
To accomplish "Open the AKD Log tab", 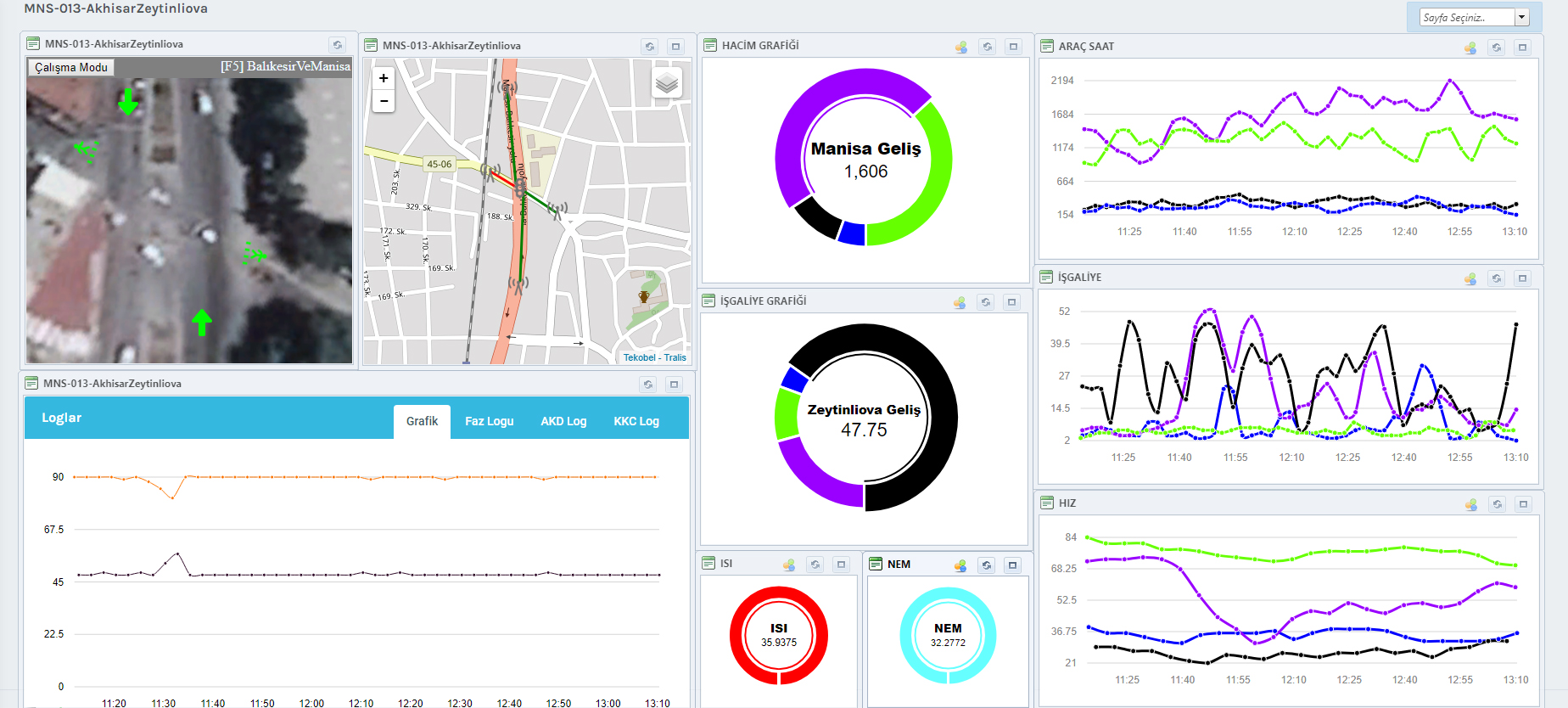I will pyautogui.click(x=563, y=421).
